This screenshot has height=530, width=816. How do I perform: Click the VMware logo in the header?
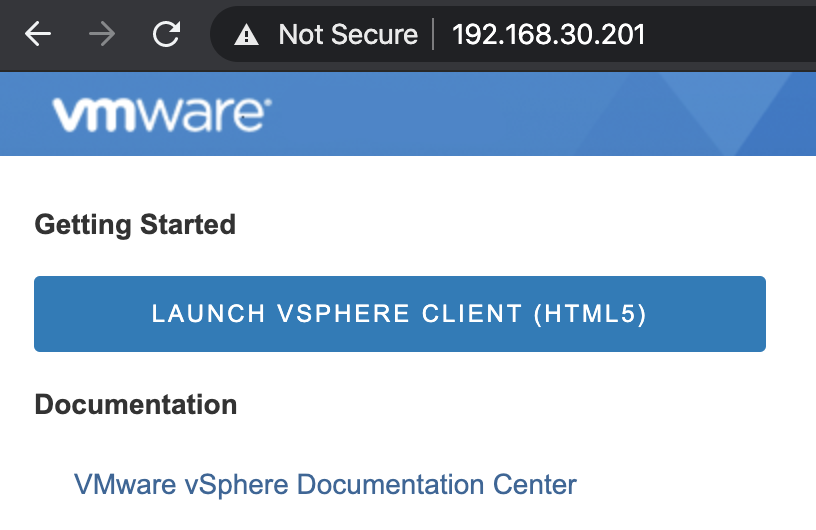point(162,114)
